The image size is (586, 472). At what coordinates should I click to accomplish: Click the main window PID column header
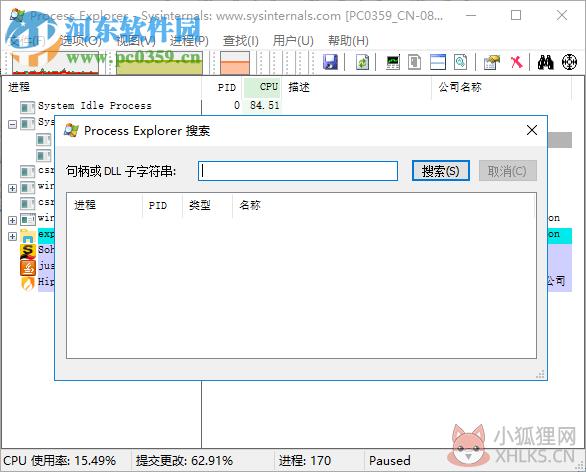click(x=222, y=87)
